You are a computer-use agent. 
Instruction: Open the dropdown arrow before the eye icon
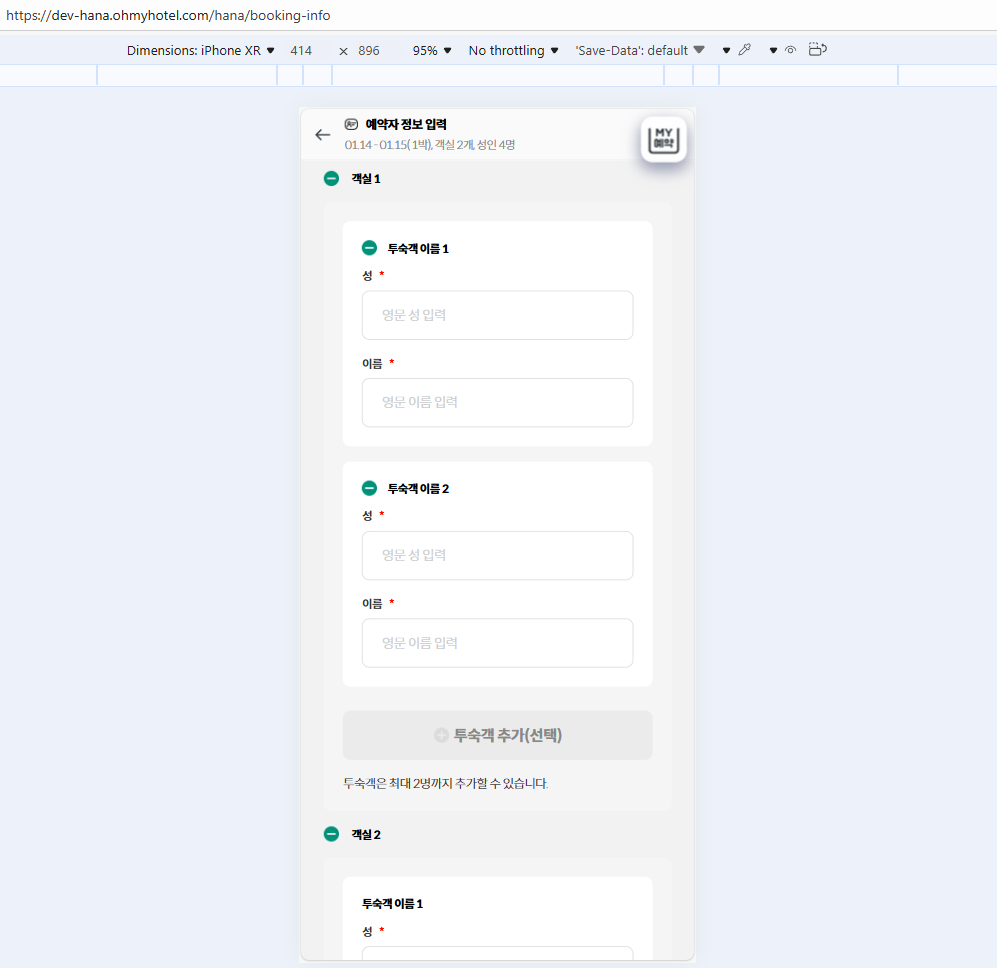point(773,50)
